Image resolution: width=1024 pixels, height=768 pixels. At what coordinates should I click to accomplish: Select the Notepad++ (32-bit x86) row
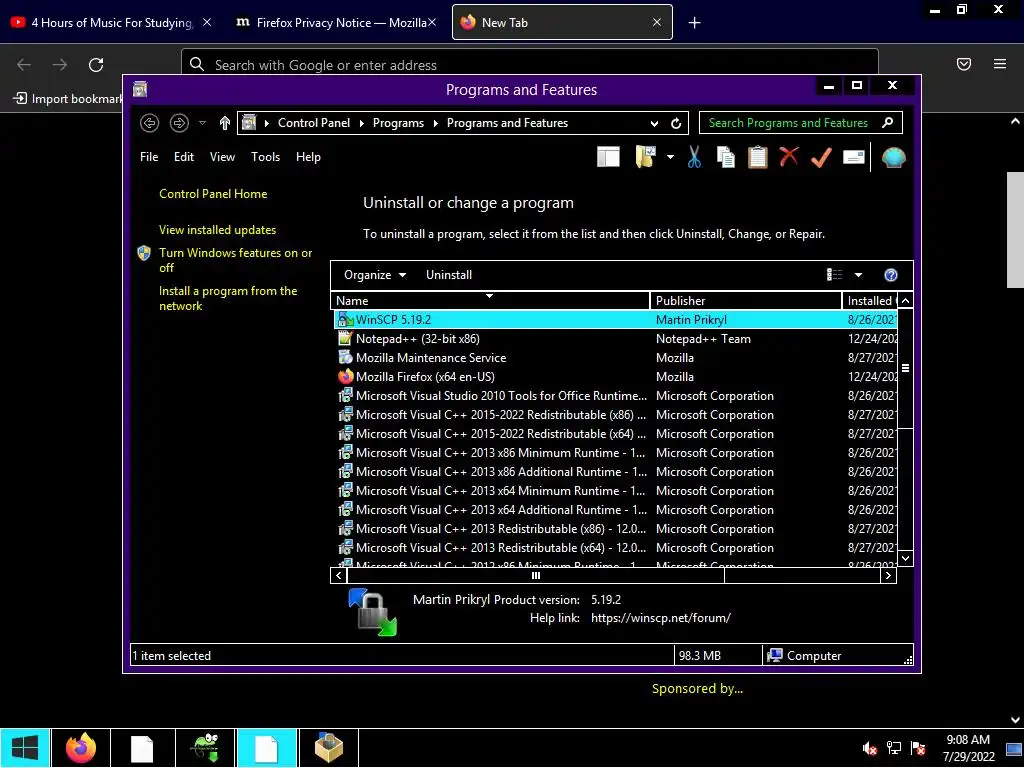(615, 339)
